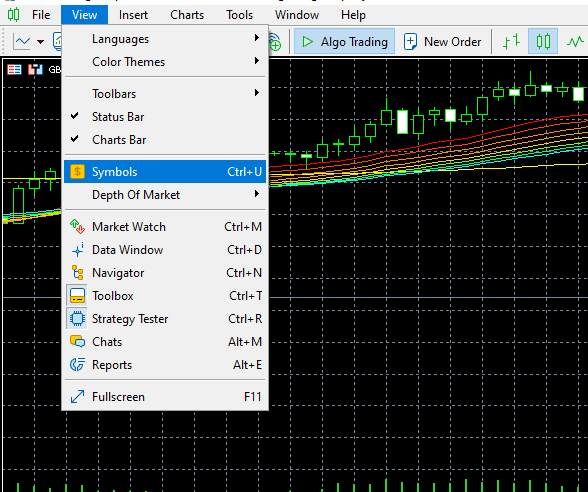
Task: Click the GB symbol label on chart
Action: [54, 70]
